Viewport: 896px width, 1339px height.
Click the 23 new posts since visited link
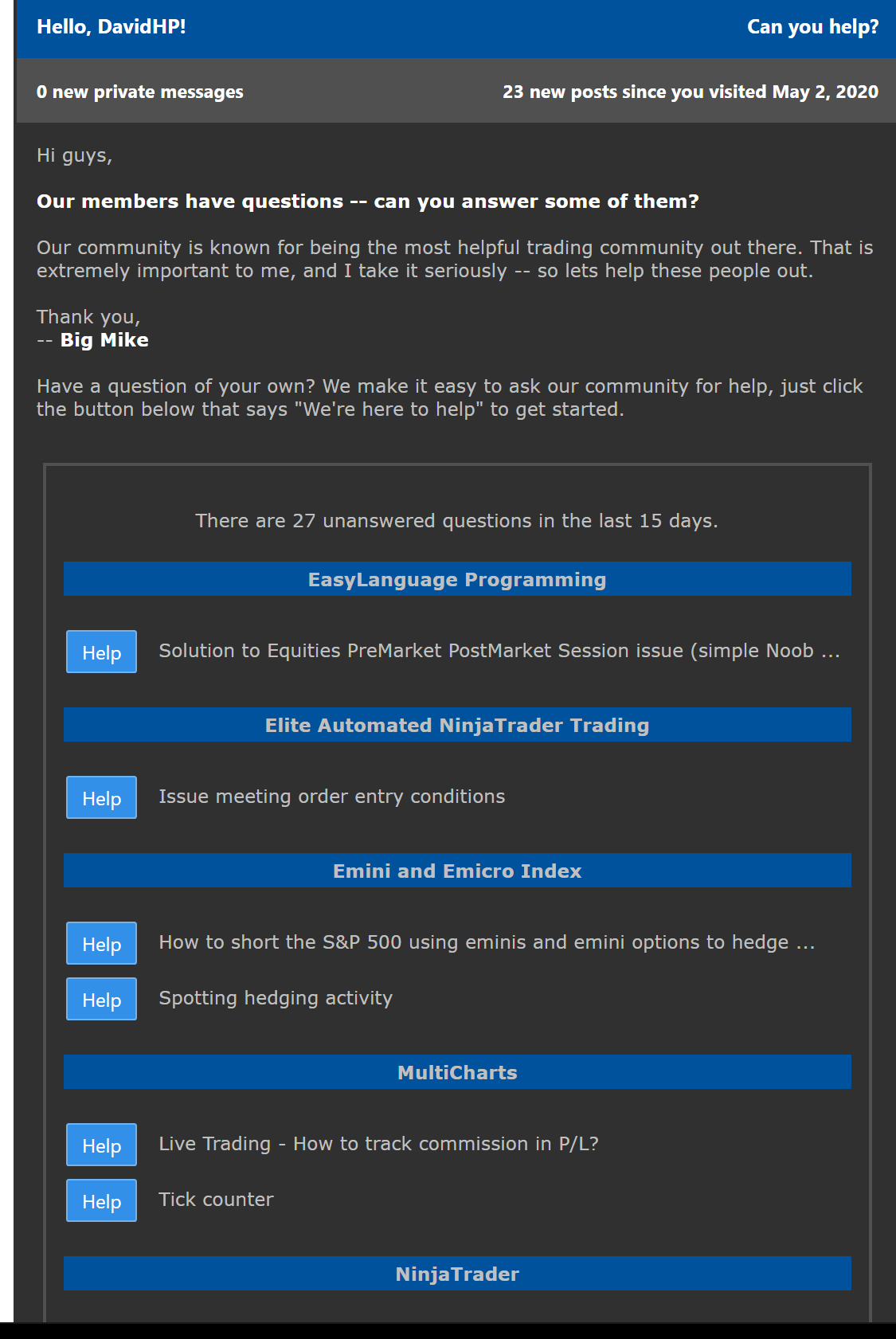[691, 92]
